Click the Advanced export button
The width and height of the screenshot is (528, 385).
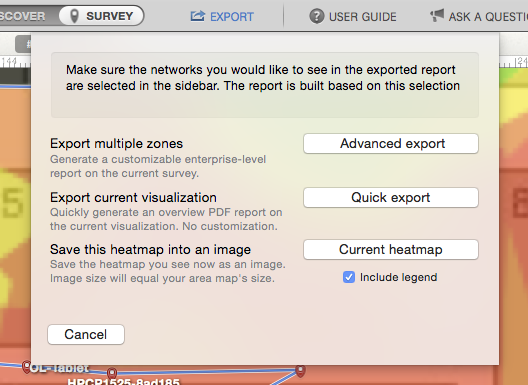click(391, 144)
